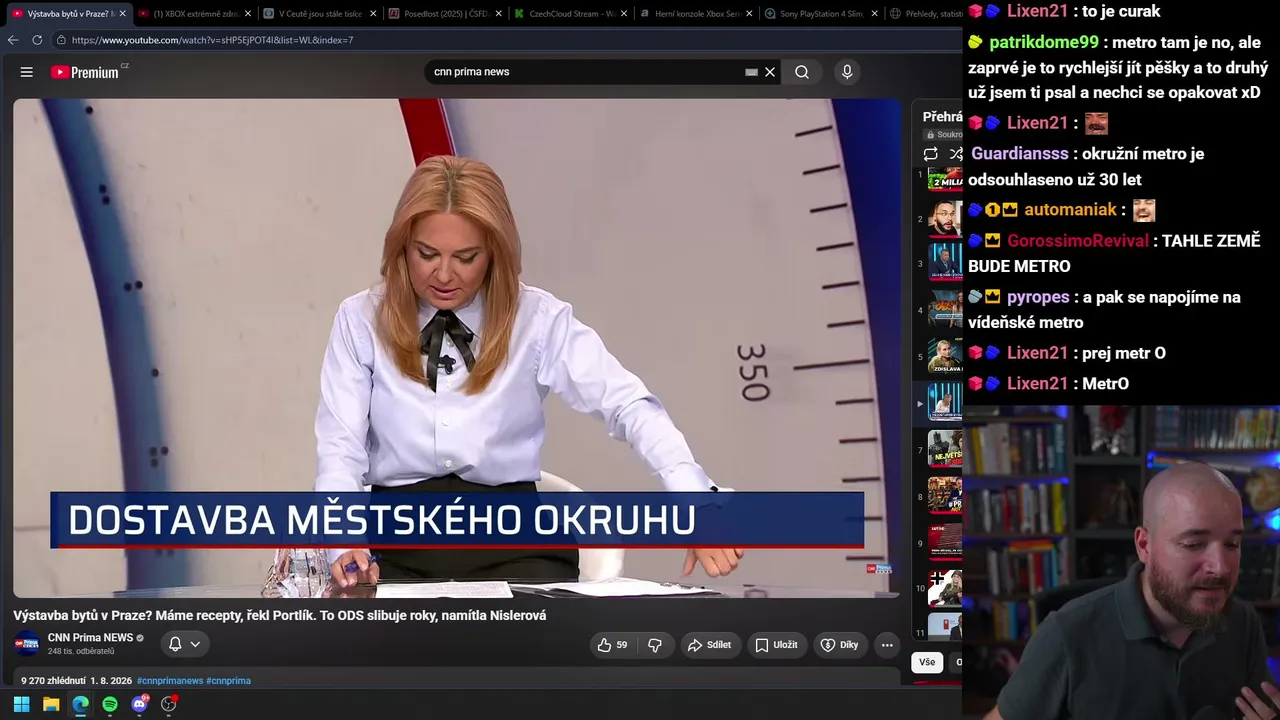Close the CzechCloud Stream tab

point(624,14)
